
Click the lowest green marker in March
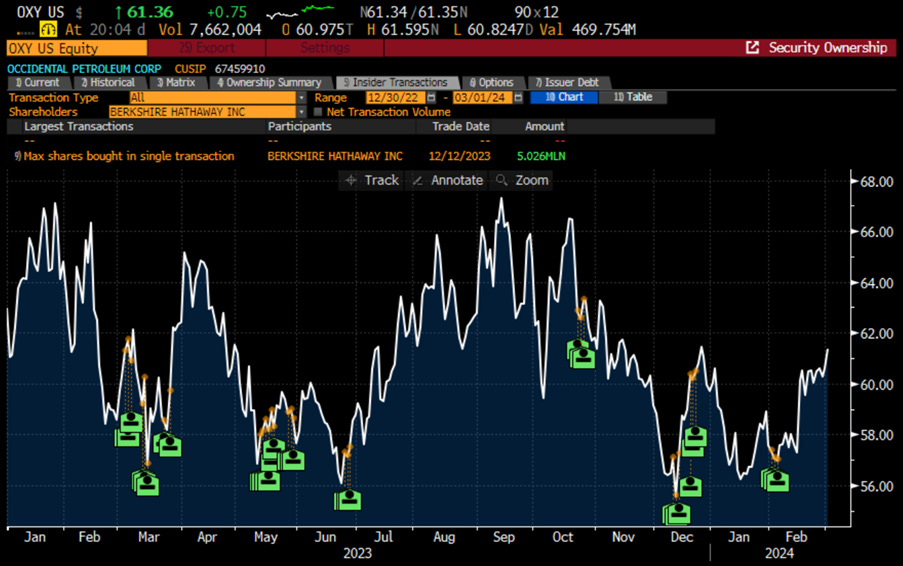(145, 483)
